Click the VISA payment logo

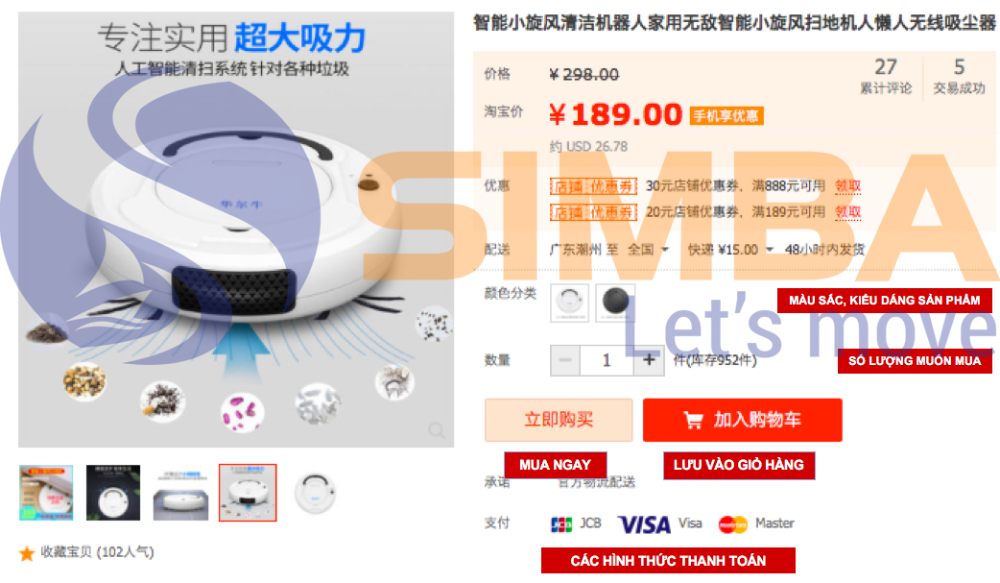(x=644, y=524)
